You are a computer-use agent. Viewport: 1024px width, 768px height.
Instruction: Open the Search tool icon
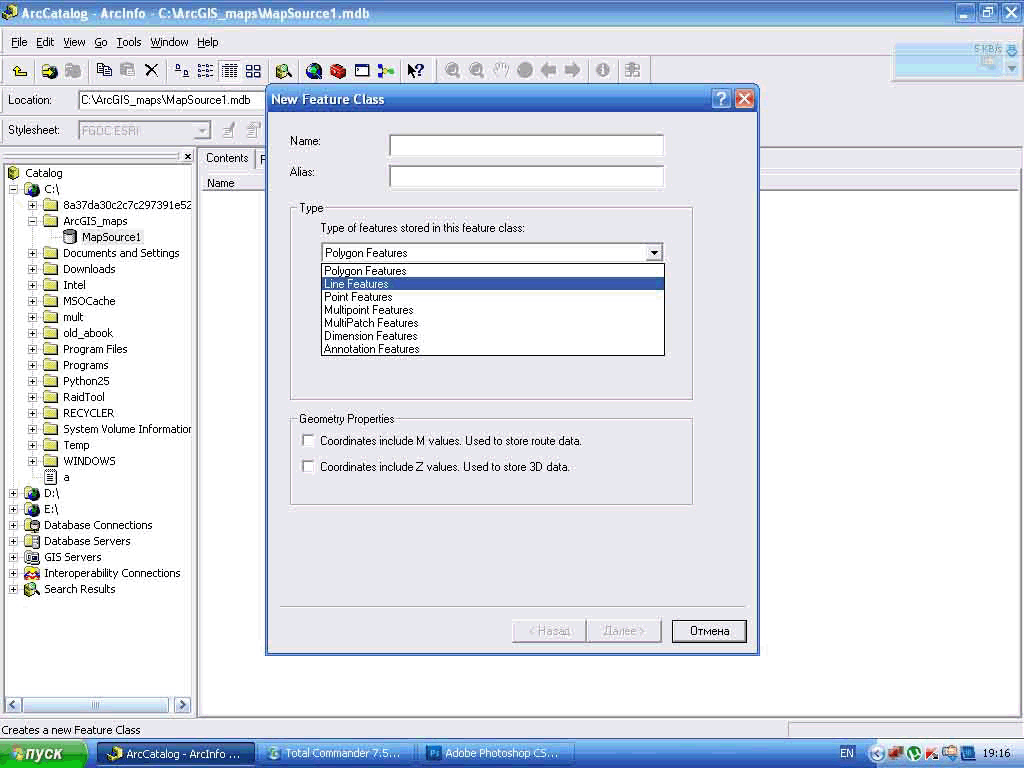click(283, 71)
